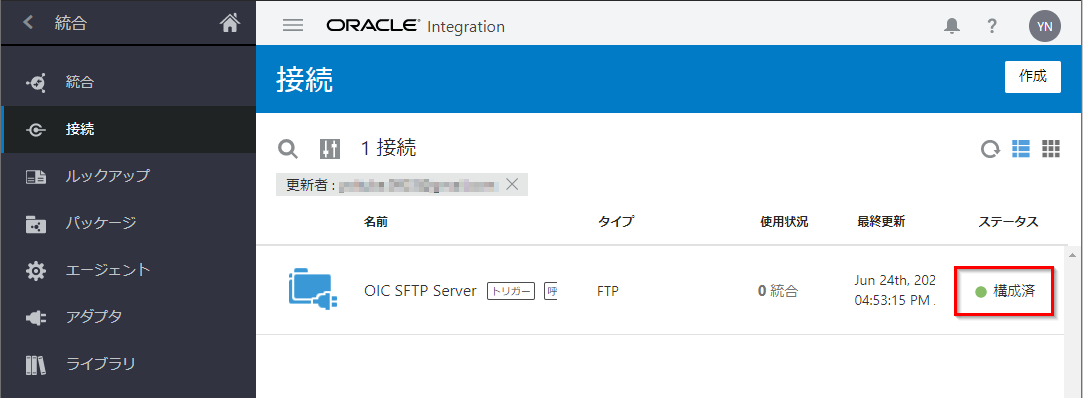
Task: Refresh the connections list
Action: click(990, 149)
